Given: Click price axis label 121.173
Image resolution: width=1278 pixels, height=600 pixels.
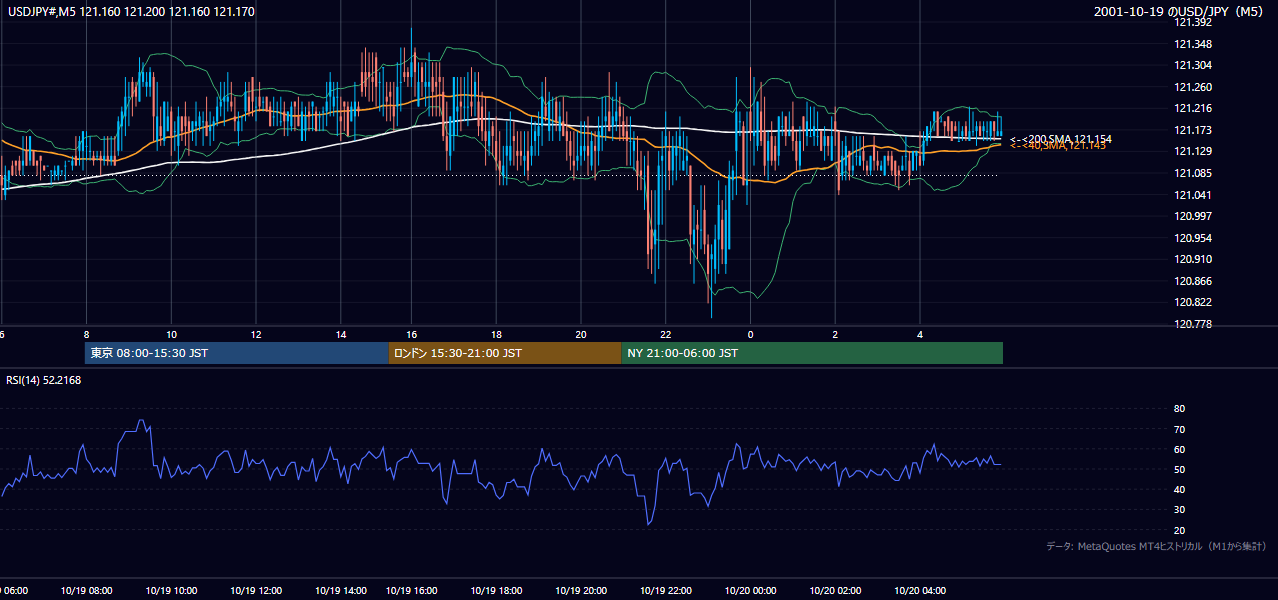Looking at the screenshot, I should [1193, 130].
